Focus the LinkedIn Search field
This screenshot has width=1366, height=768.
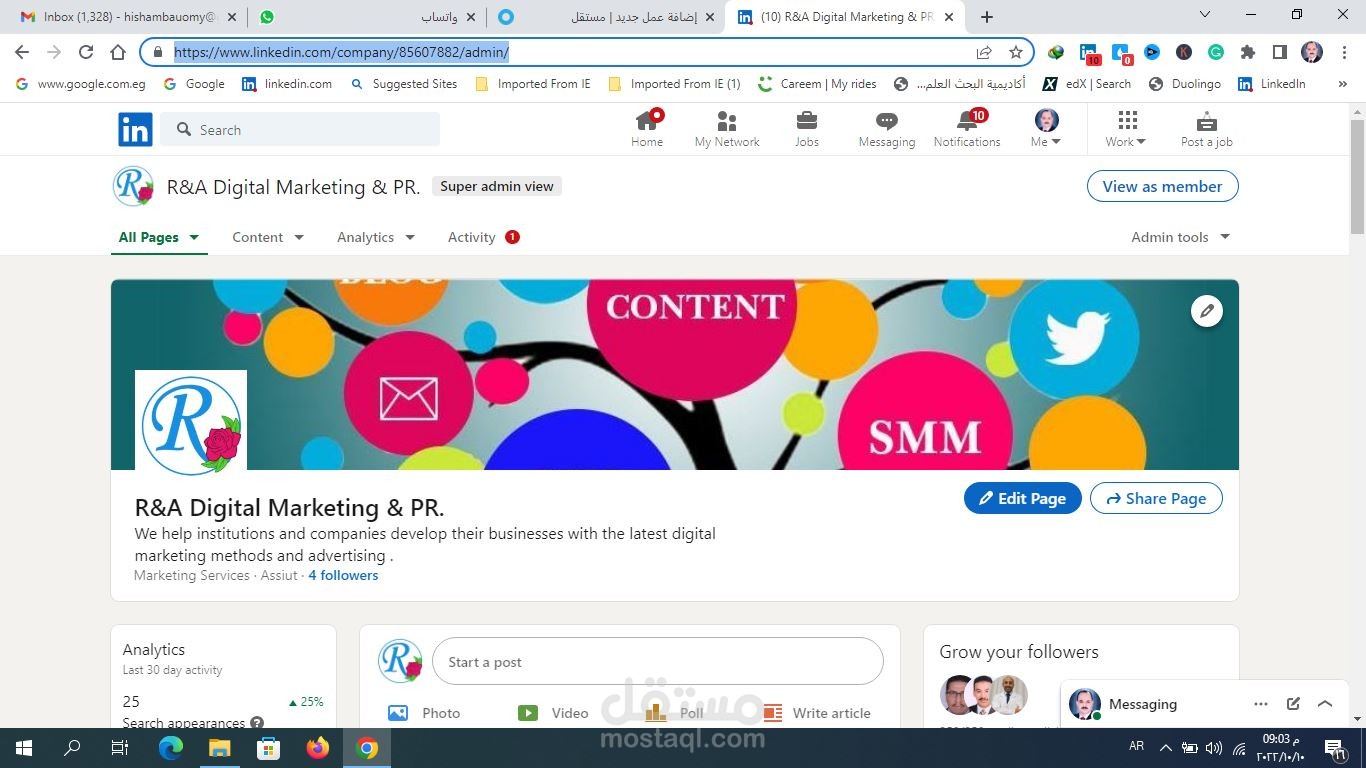click(x=300, y=130)
